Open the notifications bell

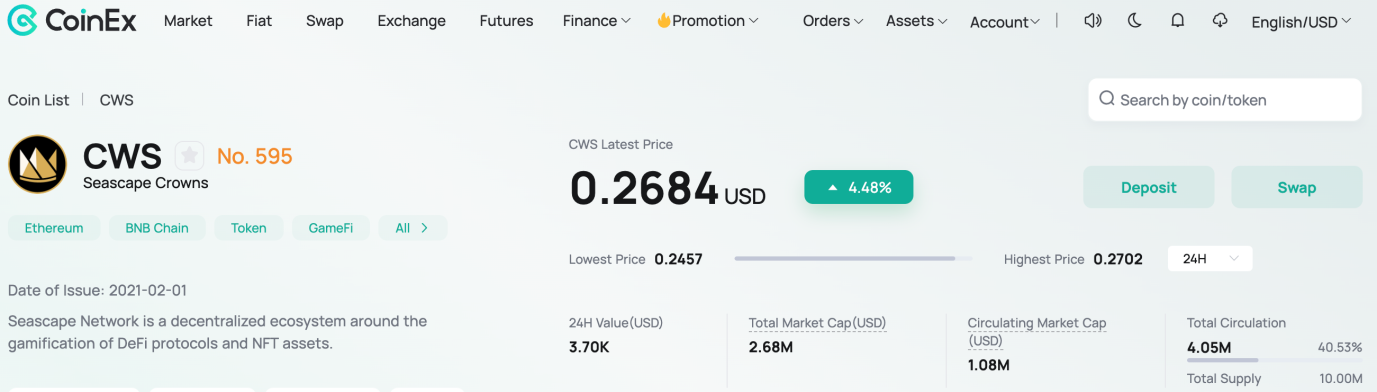[1177, 20]
